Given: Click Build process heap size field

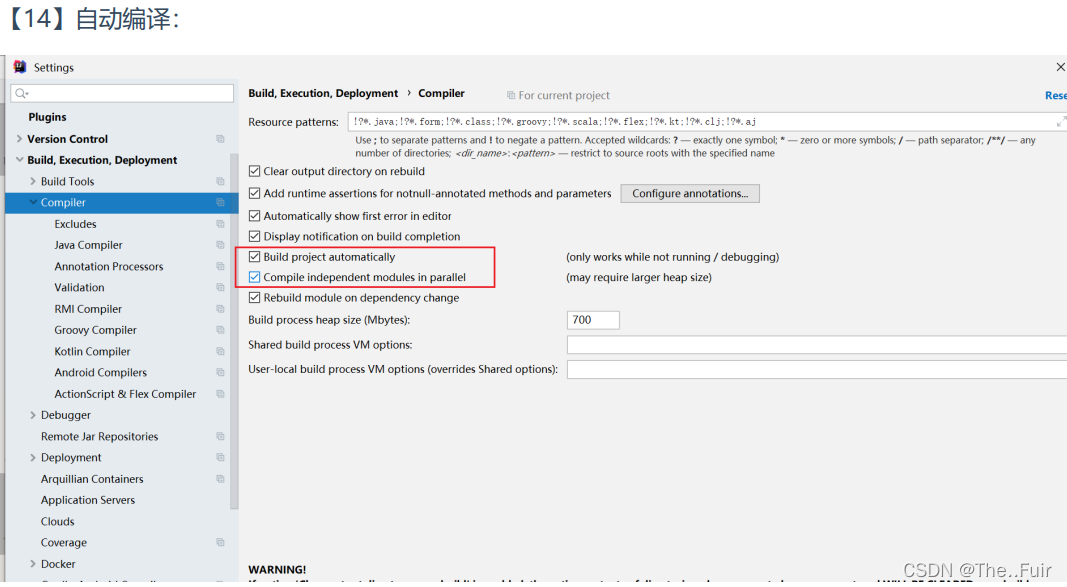Looking at the screenshot, I should tap(593, 320).
